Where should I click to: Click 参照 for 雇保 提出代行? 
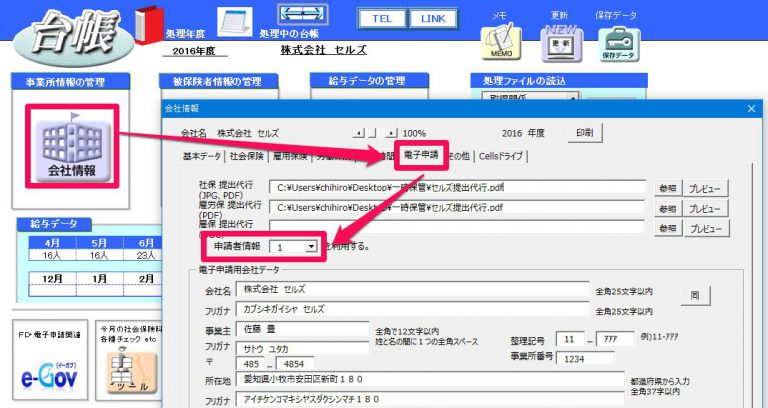pyautogui.click(x=668, y=228)
